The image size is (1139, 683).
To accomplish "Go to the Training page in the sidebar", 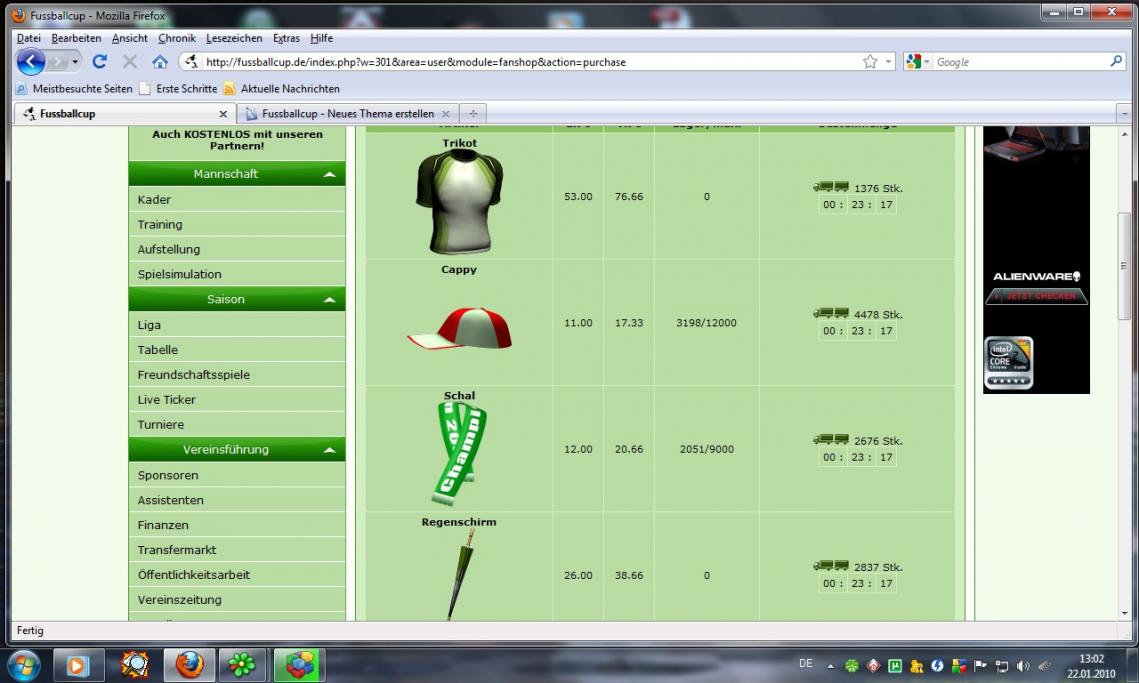I will [x=160, y=224].
